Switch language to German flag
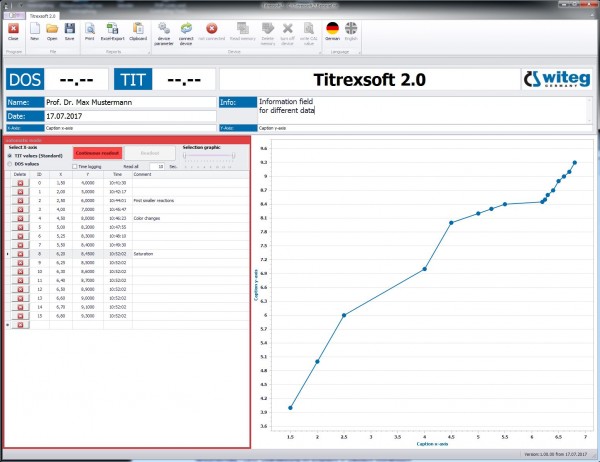Viewport: 600px width, 462px height. pyautogui.click(x=333, y=29)
